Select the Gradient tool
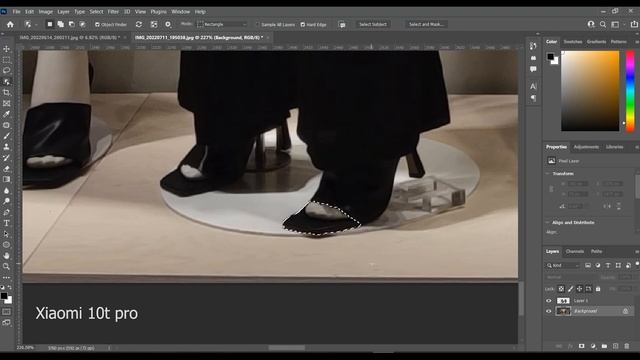The height and width of the screenshot is (360, 640). (x=7, y=180)
